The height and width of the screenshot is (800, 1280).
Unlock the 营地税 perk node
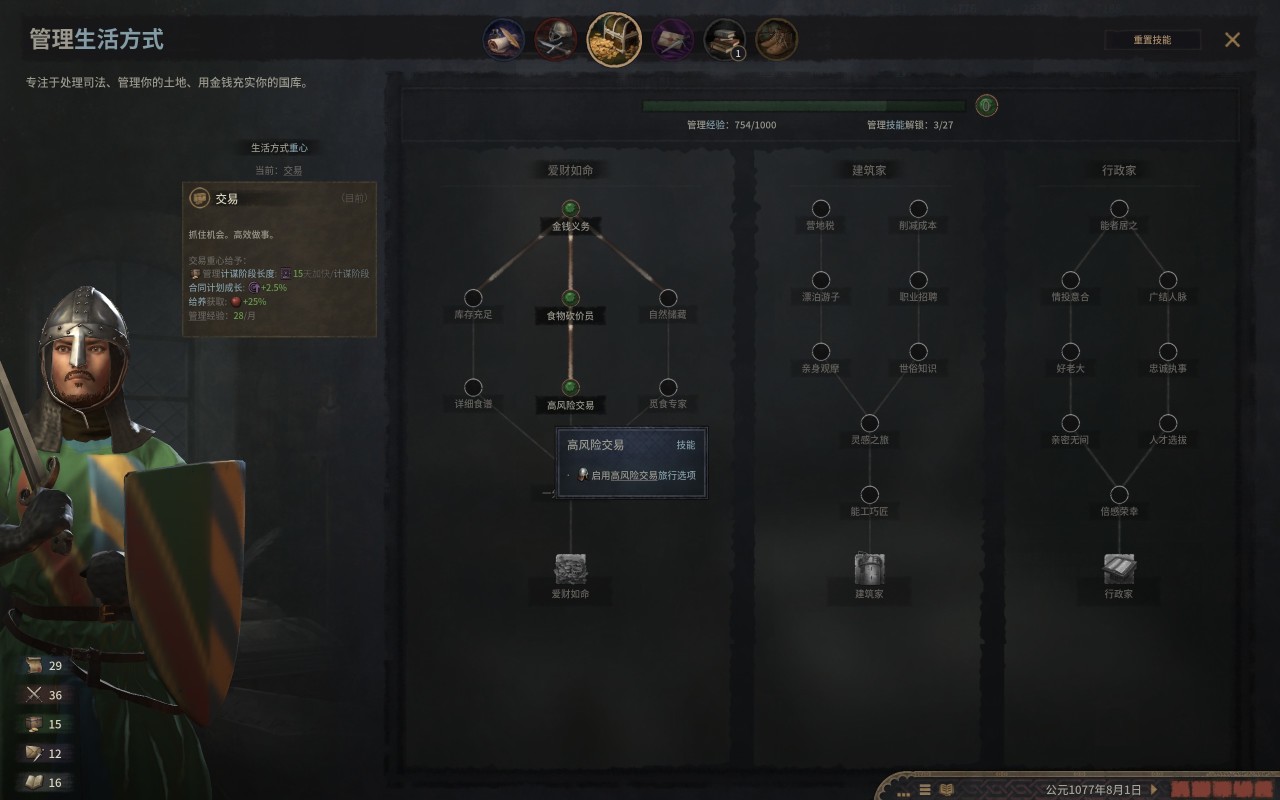click(820, 209)
